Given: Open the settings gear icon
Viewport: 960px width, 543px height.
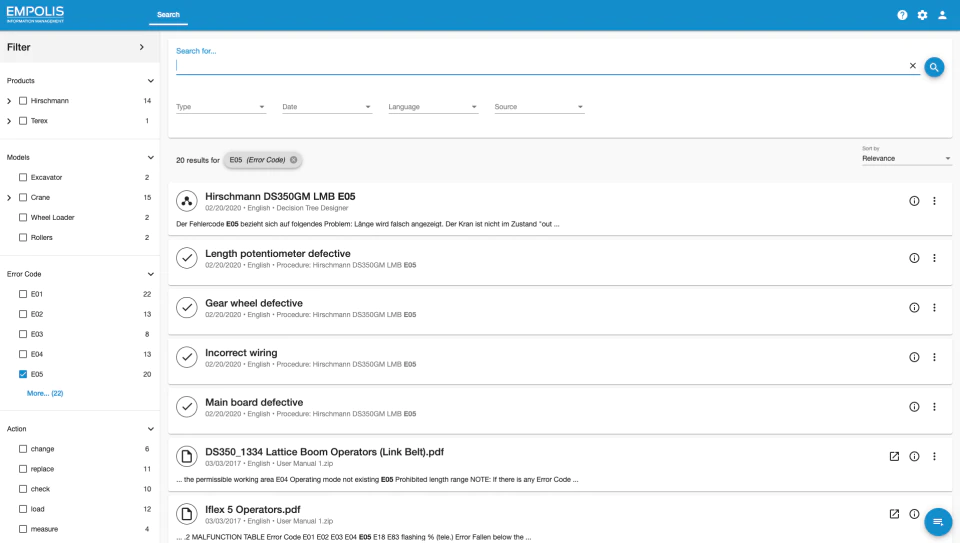Looking at the screenshot, I should [922, 15].
